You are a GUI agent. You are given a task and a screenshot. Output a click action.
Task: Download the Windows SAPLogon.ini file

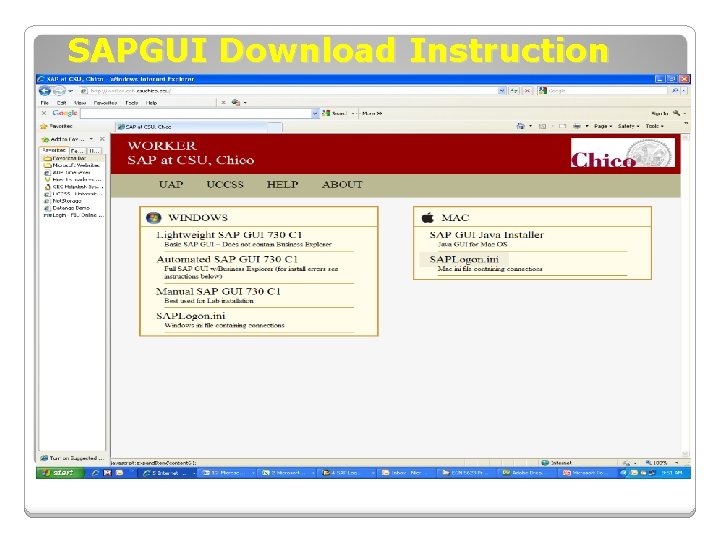191,316
